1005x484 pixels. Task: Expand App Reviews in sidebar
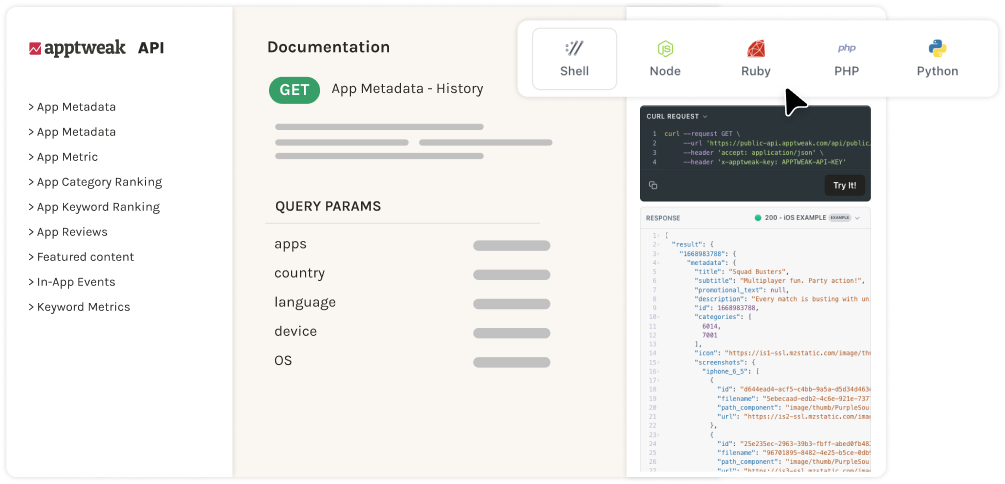(68, 232)
